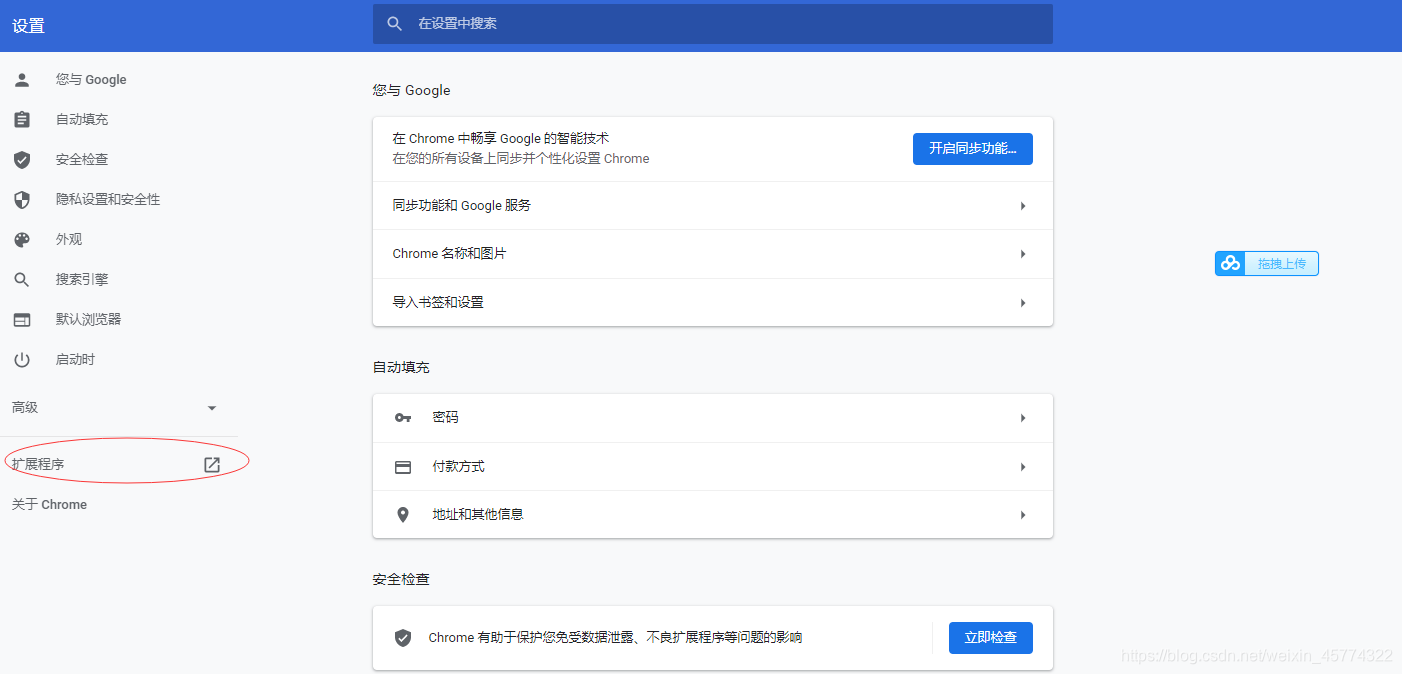Click the key icon in the 密码 row
Screen dimensions: 1402x674
[x=403, y=418]
